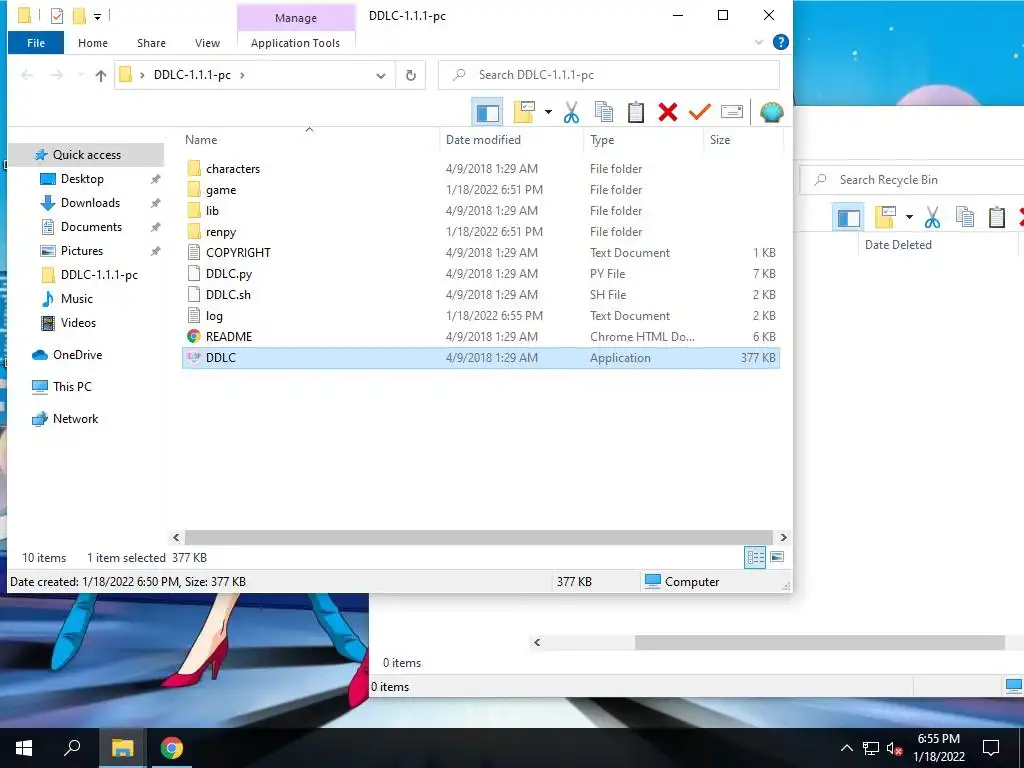Screen dimensions: 1024x768
Task: Click the Help question mark icon
Action: [780, 42]
